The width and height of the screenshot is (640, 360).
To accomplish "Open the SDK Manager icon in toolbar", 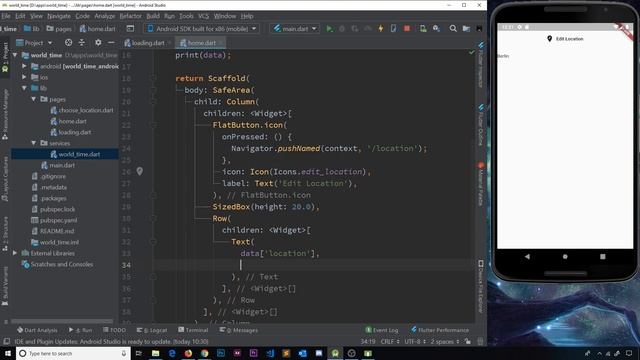I will click(436, 29).
